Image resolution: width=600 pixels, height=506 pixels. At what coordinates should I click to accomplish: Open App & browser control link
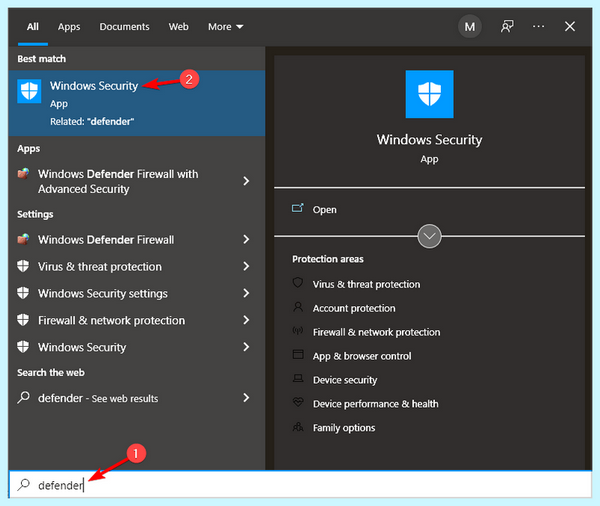point(362,356)
